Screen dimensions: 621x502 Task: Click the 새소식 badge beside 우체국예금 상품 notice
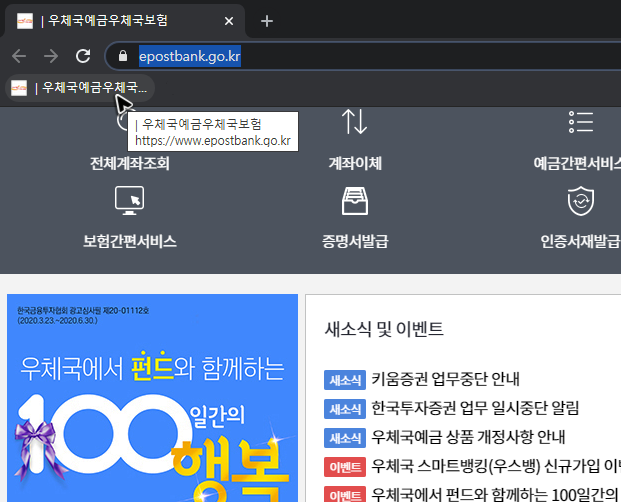click(x=345, y=438)
